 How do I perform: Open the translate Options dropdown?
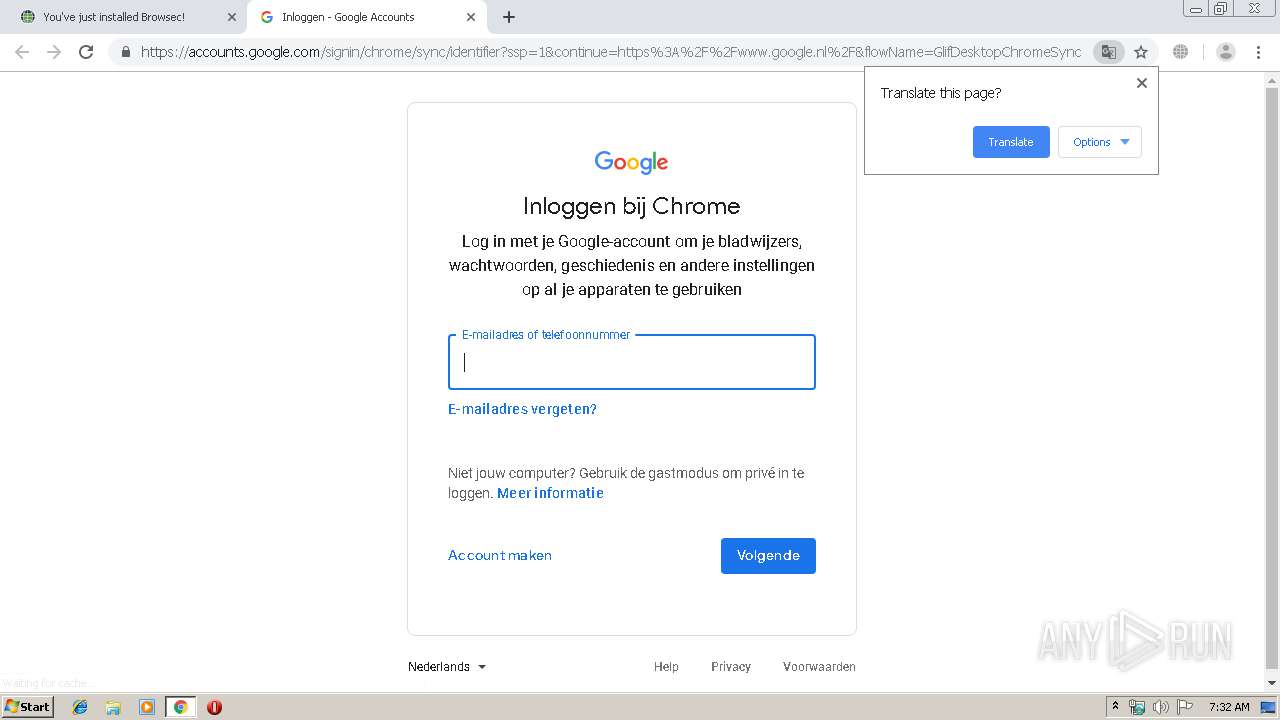(x=1100, y=142)
